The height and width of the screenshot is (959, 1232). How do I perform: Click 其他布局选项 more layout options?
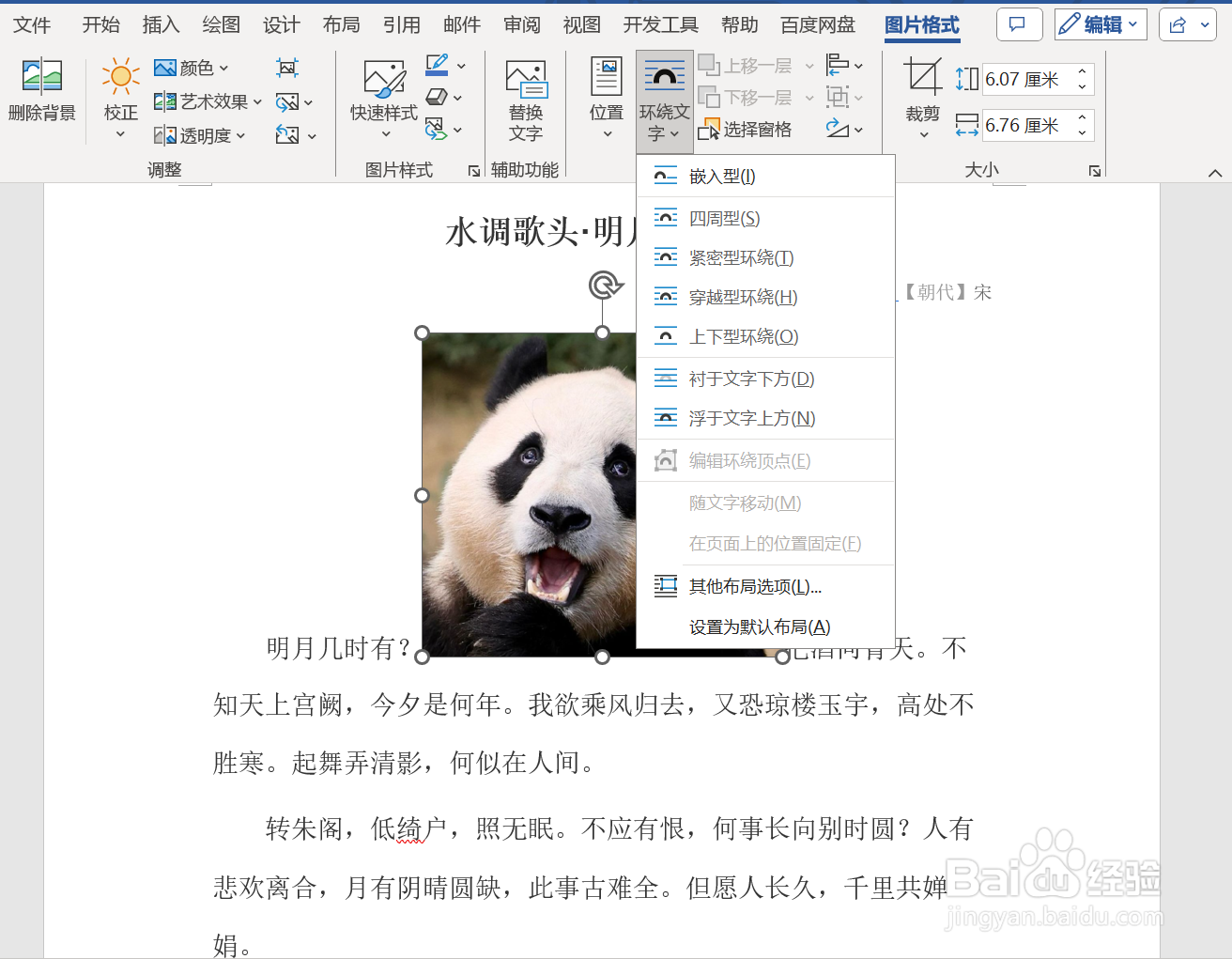[x=765, y=586]
